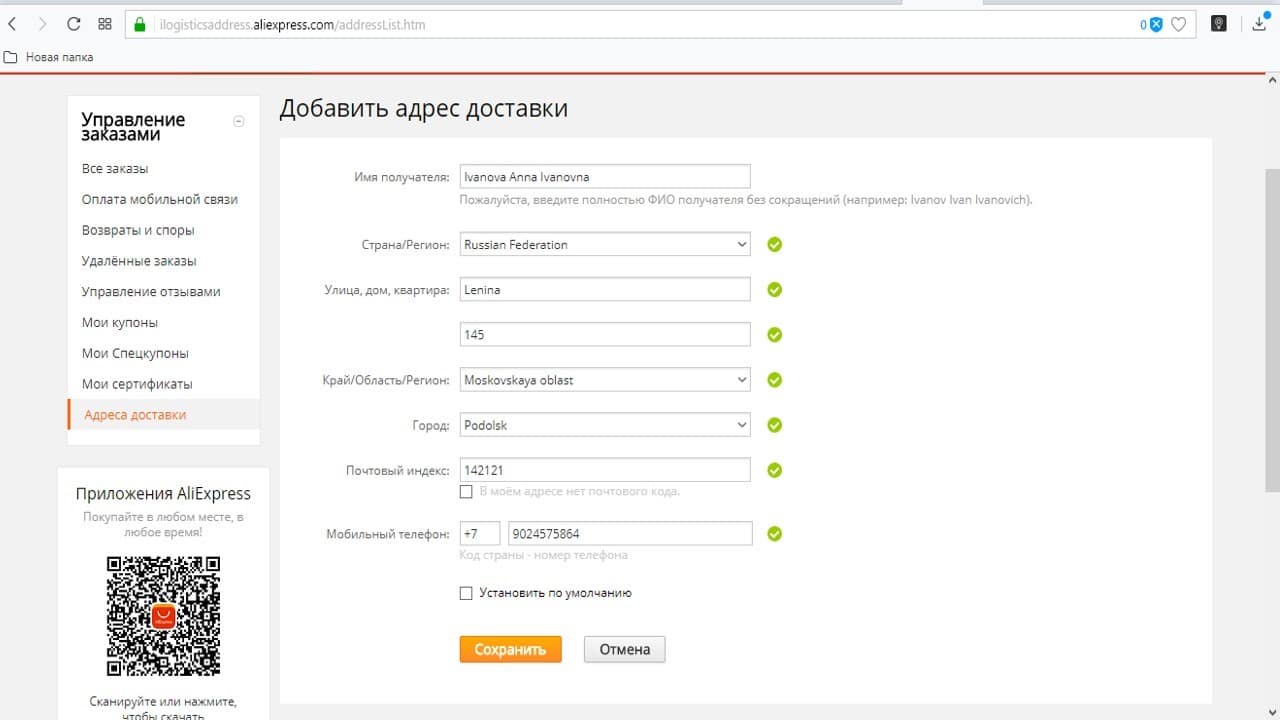The height and width of the screenshot is (720, 1280).
Task: Click the QR code for the AliExpress app
Action: 163,616
